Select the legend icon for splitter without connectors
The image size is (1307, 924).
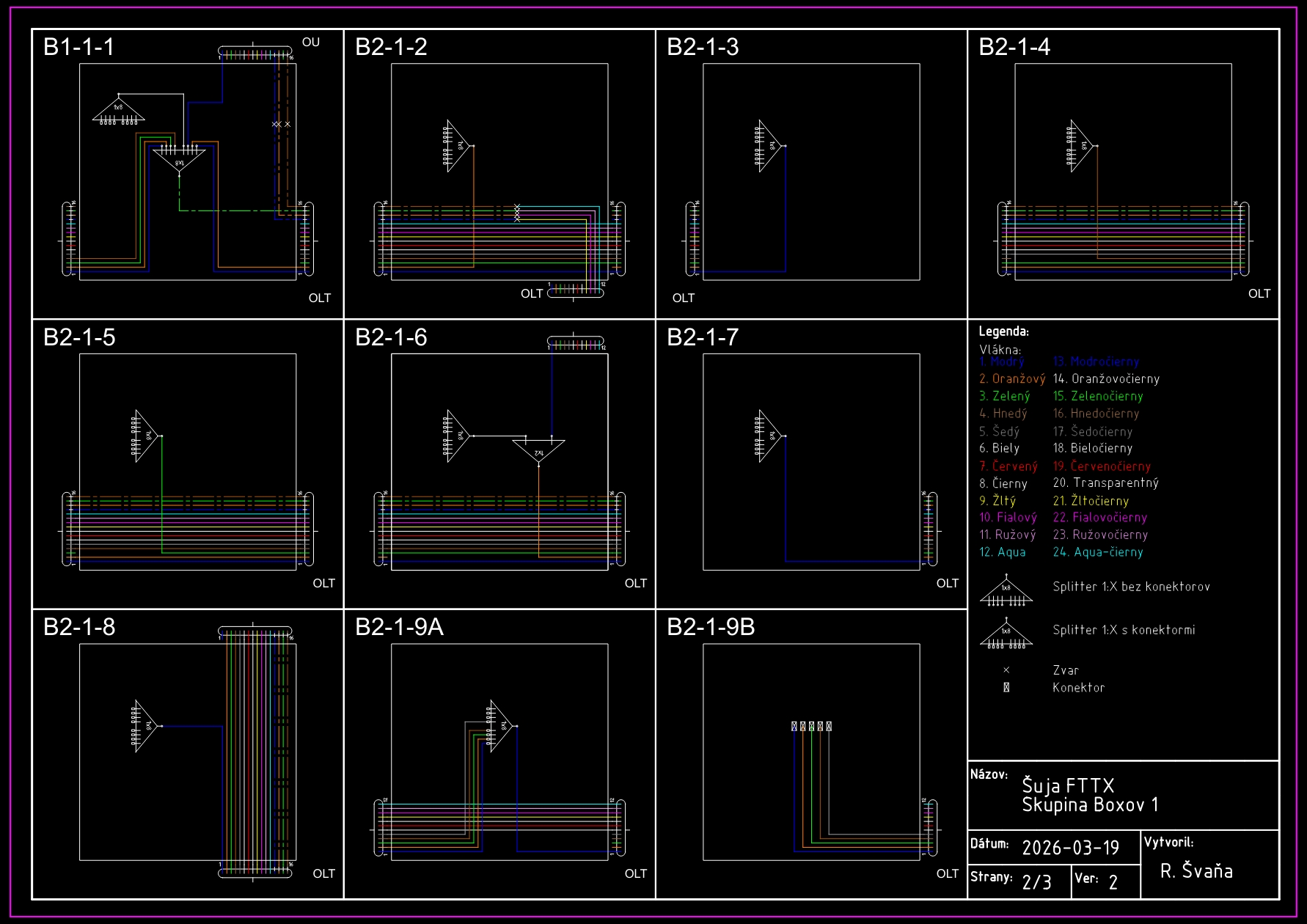[x=1006, y=592]
